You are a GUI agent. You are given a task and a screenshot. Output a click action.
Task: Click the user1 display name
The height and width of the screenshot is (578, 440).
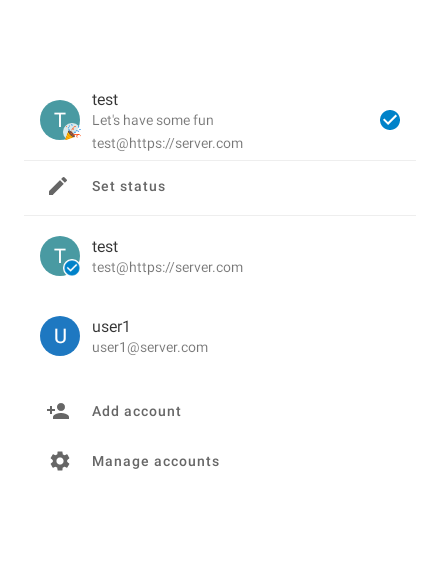tap(111, 327)
